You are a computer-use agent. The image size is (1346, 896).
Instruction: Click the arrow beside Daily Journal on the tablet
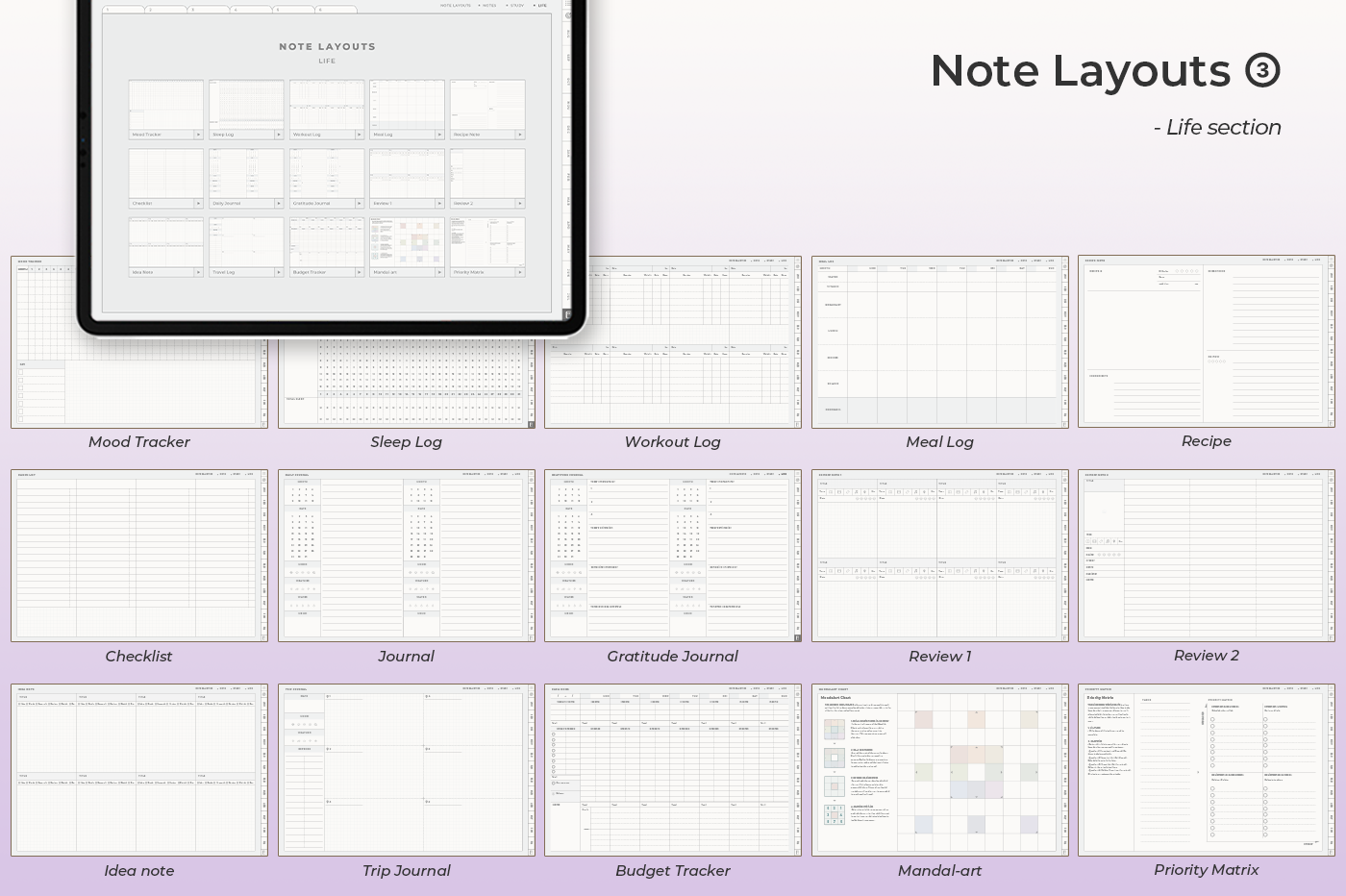click(279, 204)
